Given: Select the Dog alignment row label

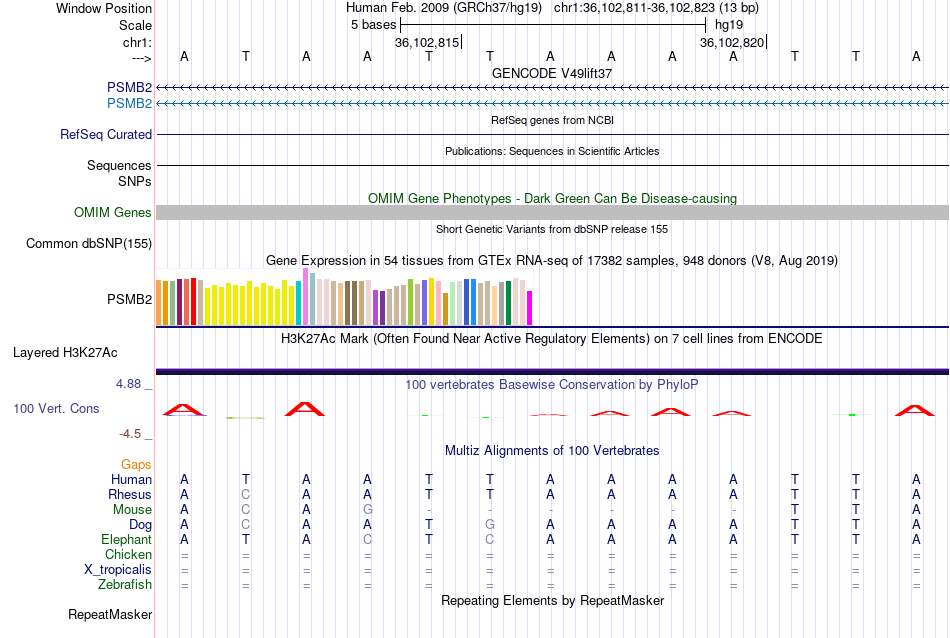Looking at the screenshot, I should (x=140, y=525).
